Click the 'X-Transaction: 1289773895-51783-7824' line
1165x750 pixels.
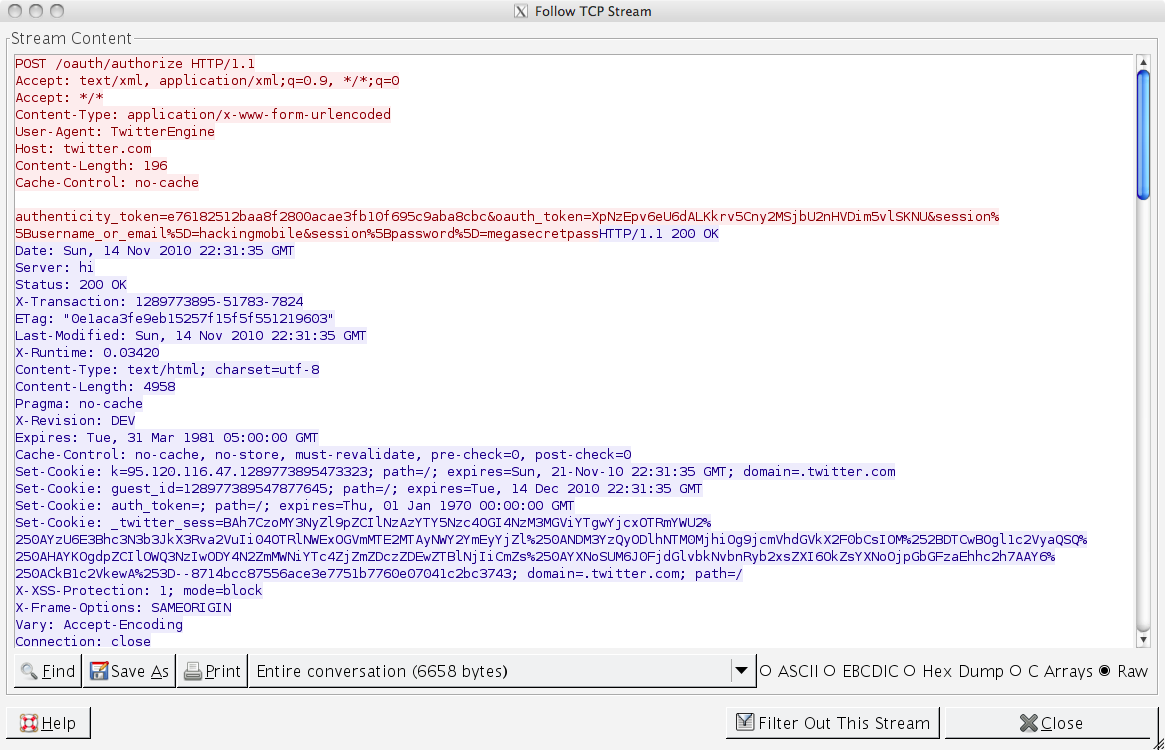159,302
